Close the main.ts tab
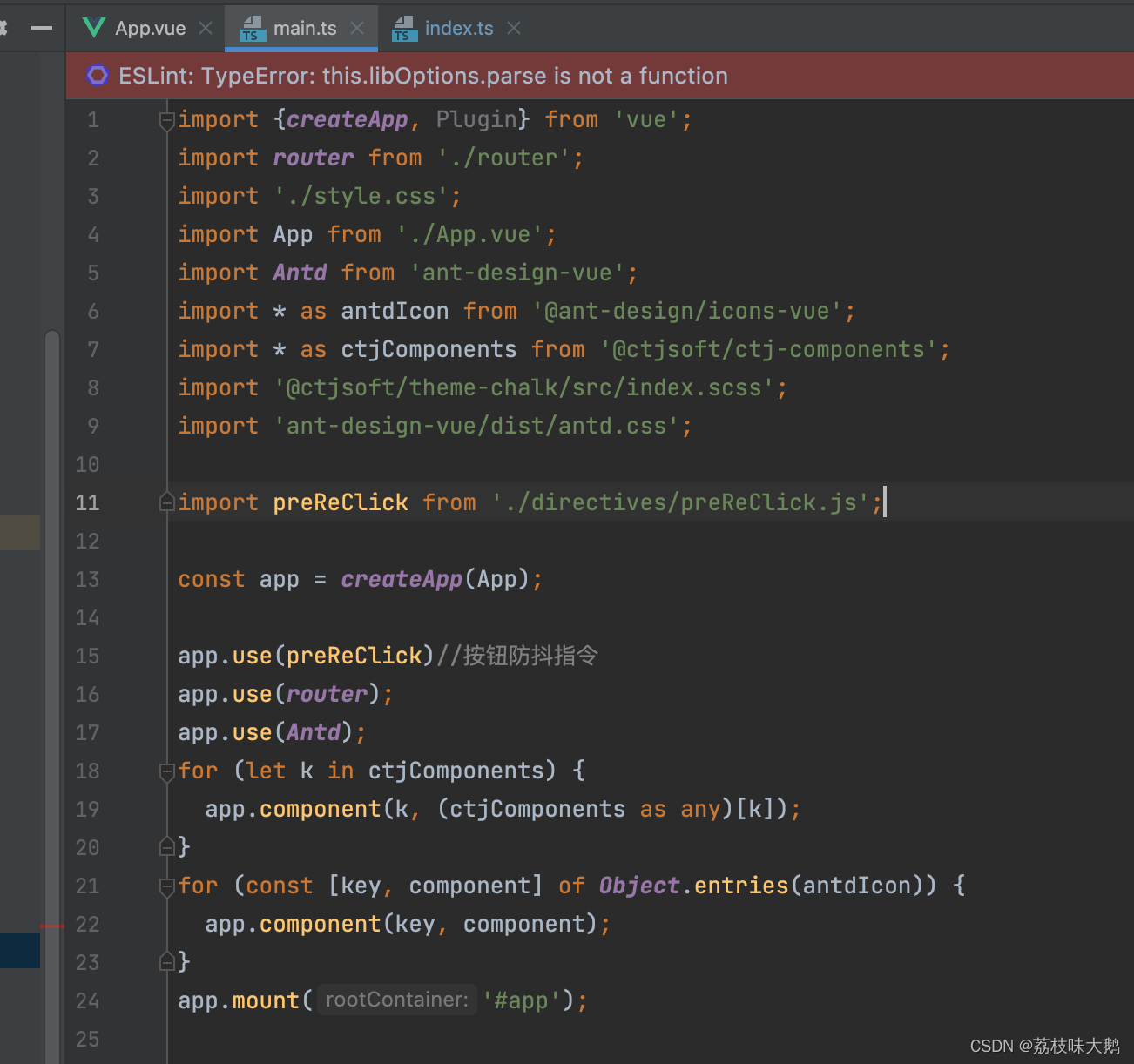Image resolution: width=1134 pixels, height=1064 pixels. (357, 28)
